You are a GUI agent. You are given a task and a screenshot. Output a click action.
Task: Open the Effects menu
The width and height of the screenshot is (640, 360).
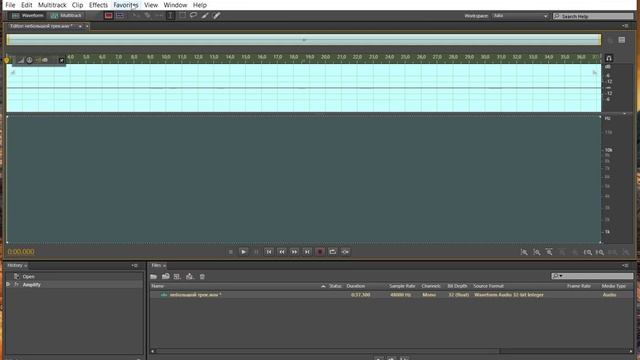click(98, 5)
